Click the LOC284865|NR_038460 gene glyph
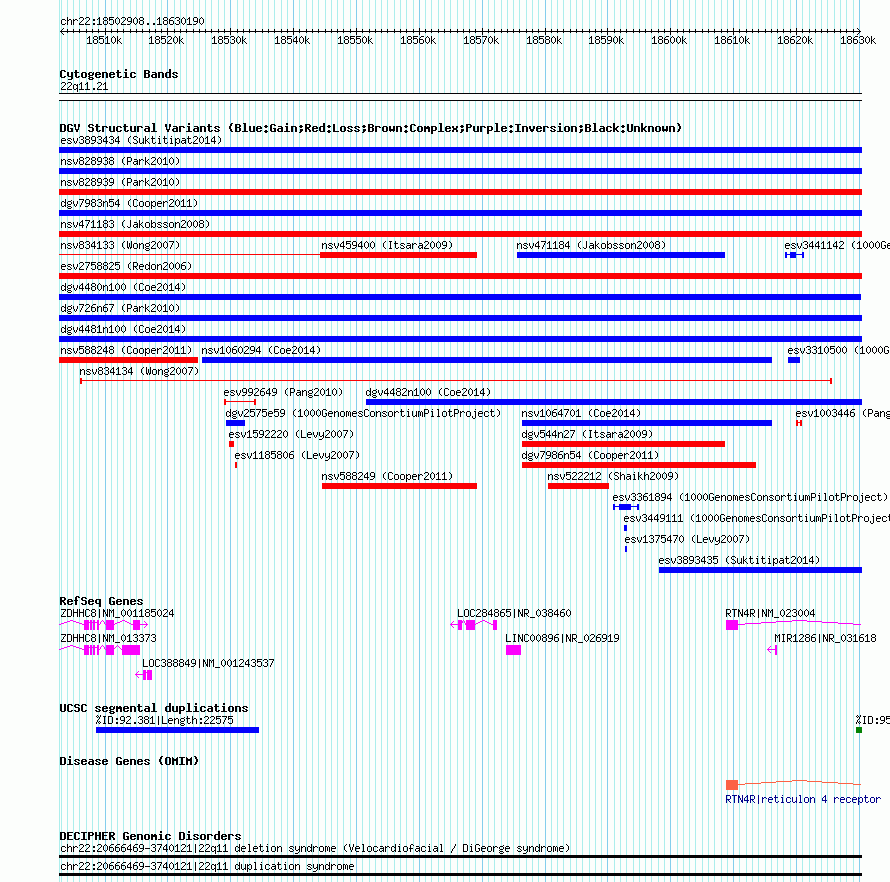This screenshot has height=882, width=890. [473, 625]
